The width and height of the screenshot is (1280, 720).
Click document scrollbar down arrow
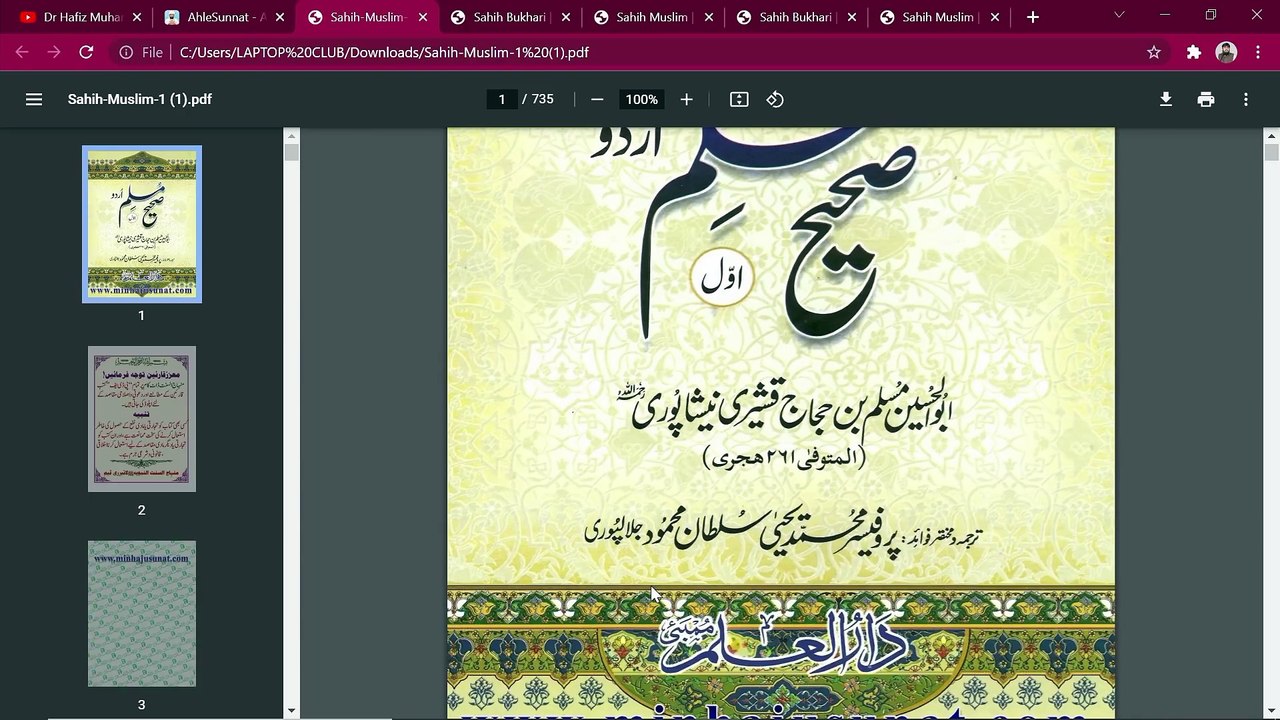(1272, 711)
